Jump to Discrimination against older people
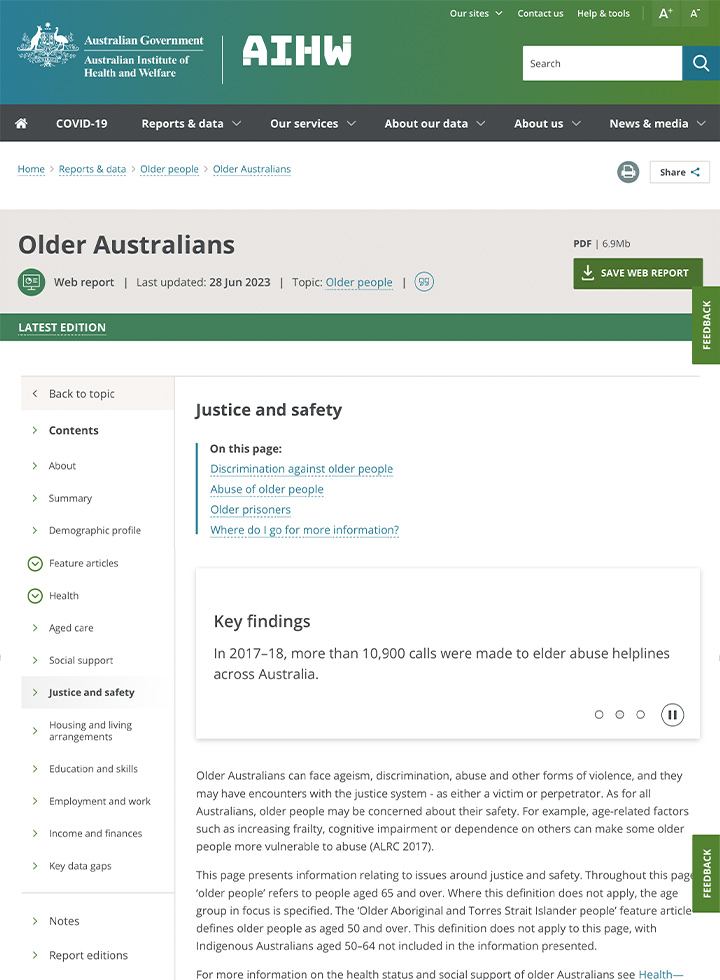720x980 pixels. click(x=301, y=469)
